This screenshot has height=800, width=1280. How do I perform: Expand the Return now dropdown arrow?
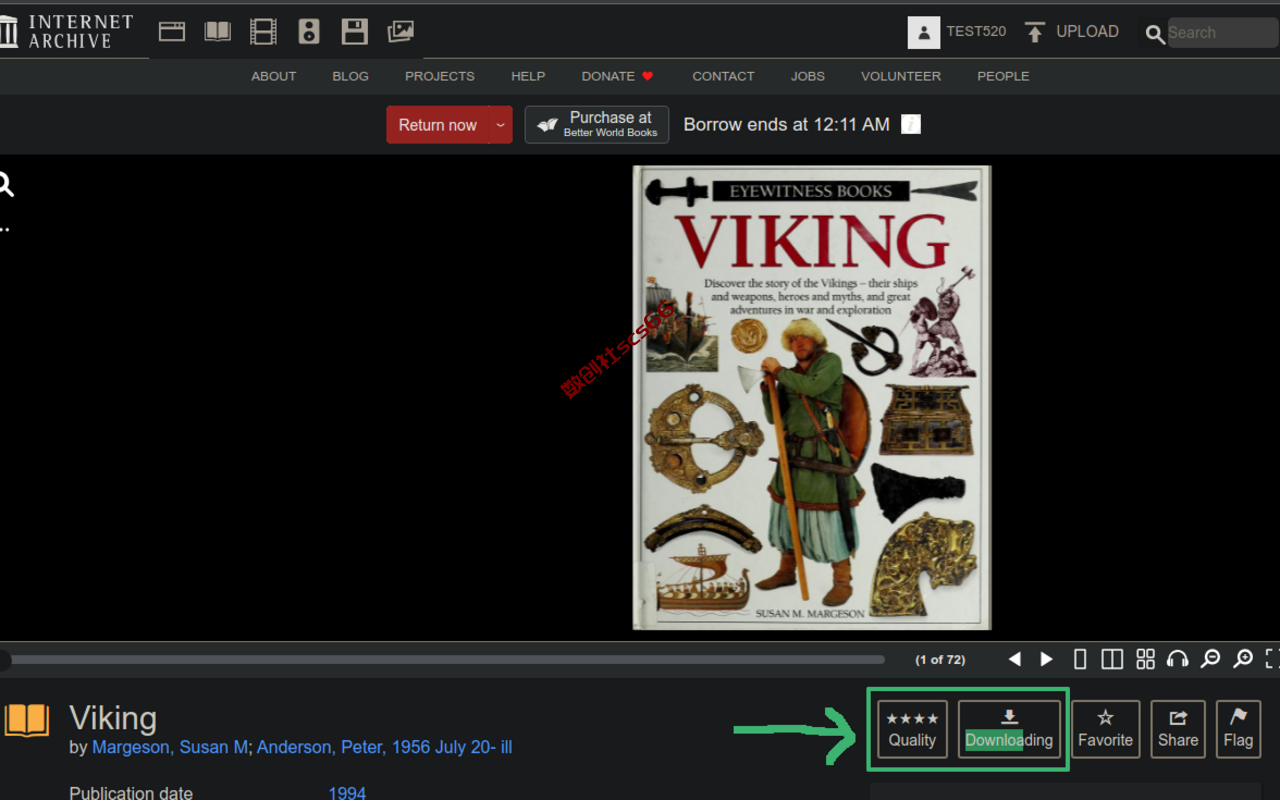(x=501, y=125)
